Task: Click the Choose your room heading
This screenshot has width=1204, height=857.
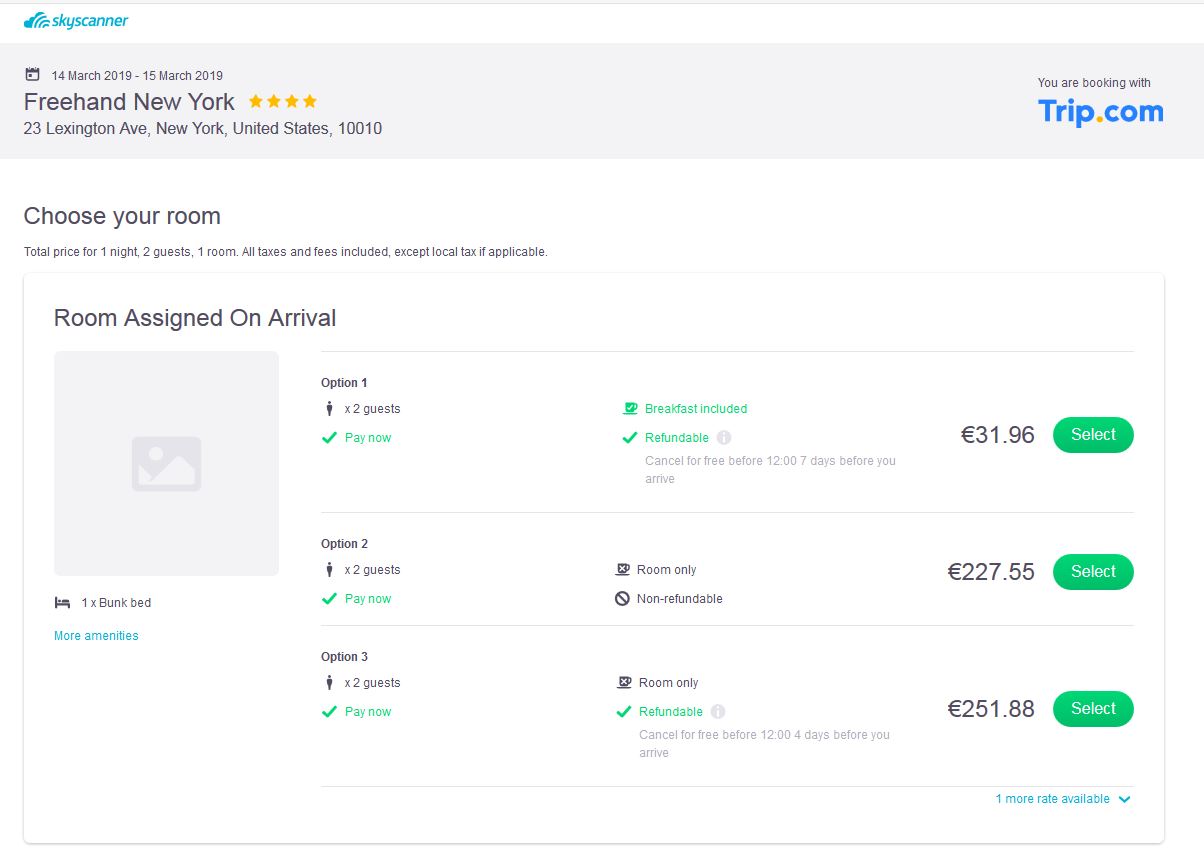Action: click(x=122, y=216)
